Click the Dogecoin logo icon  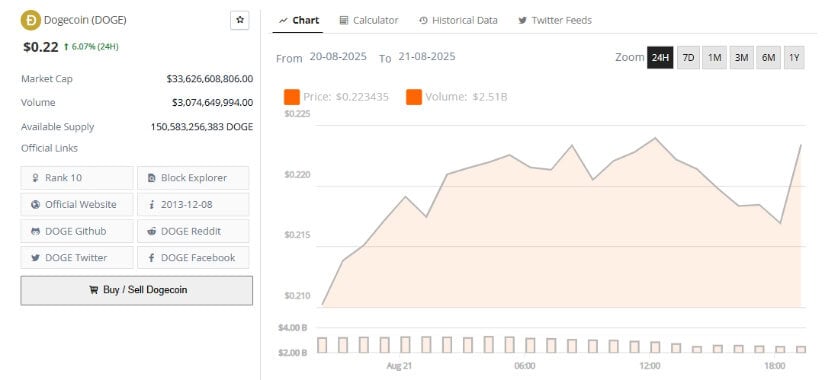point(31,21)
